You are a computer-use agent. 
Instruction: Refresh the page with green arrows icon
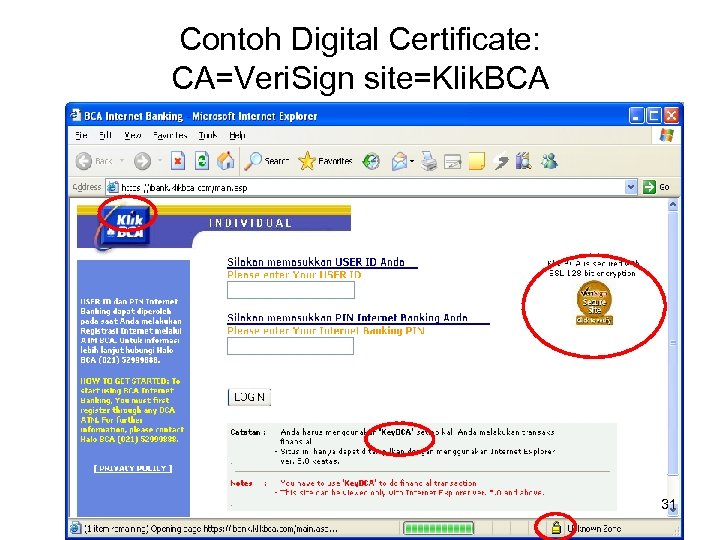tap(202, 161)
